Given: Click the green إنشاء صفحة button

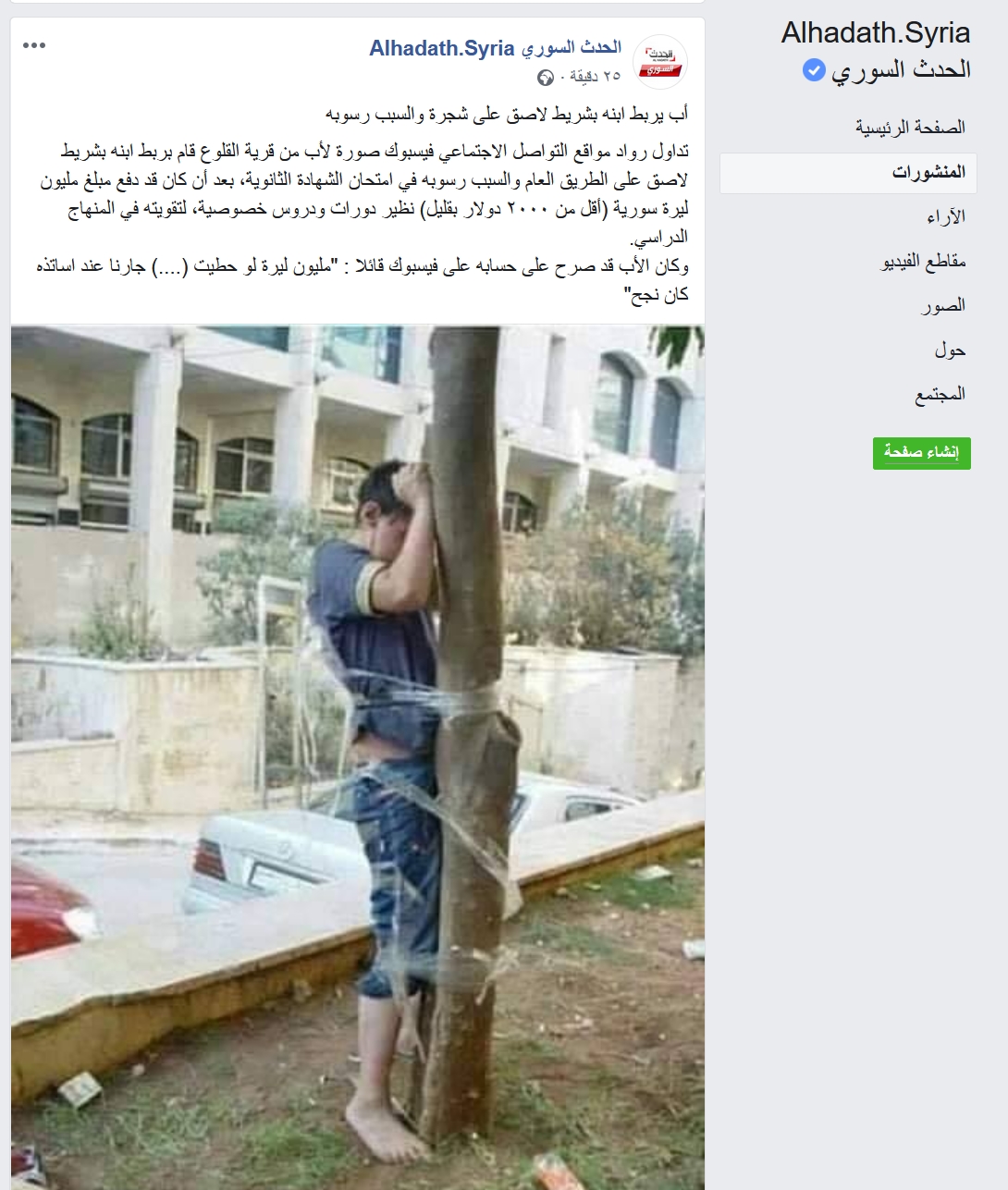Looking at the screenshot, I should [922, 453].
